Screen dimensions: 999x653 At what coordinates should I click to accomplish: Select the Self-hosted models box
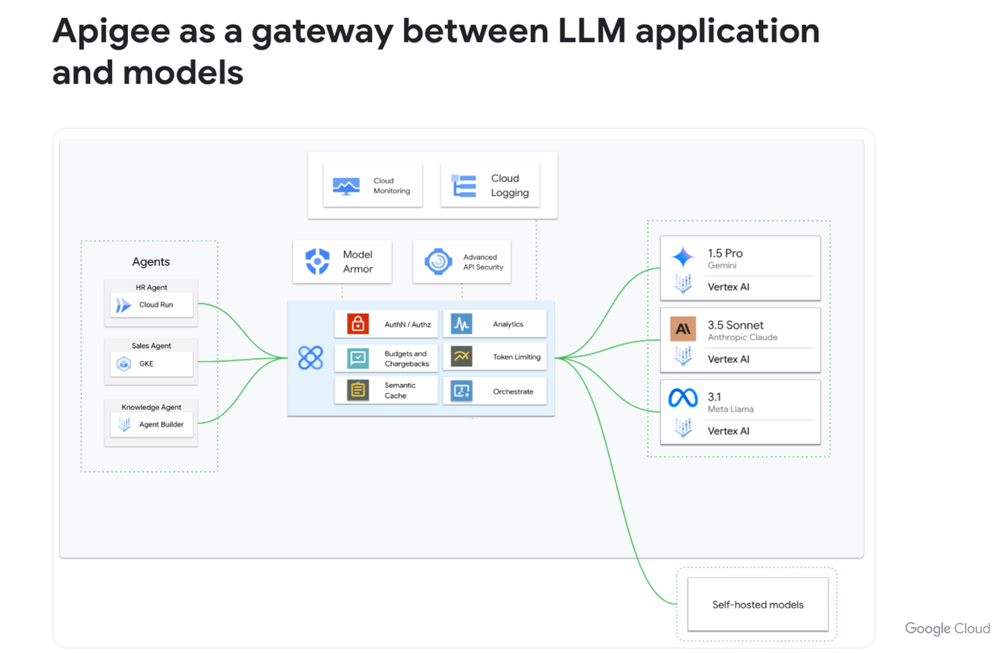coord(758,604)
